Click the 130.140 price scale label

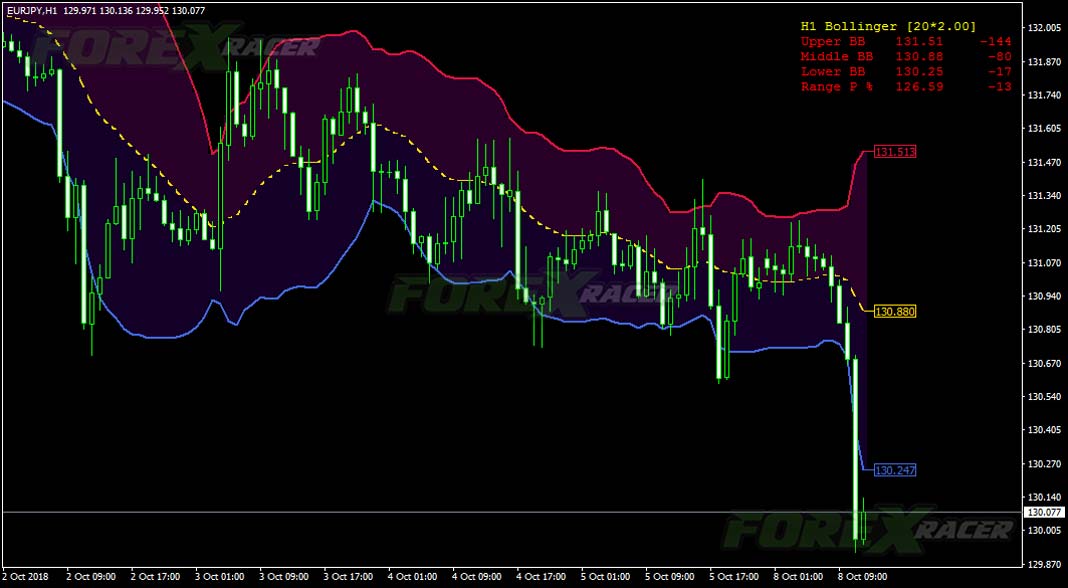point(1043,497)
